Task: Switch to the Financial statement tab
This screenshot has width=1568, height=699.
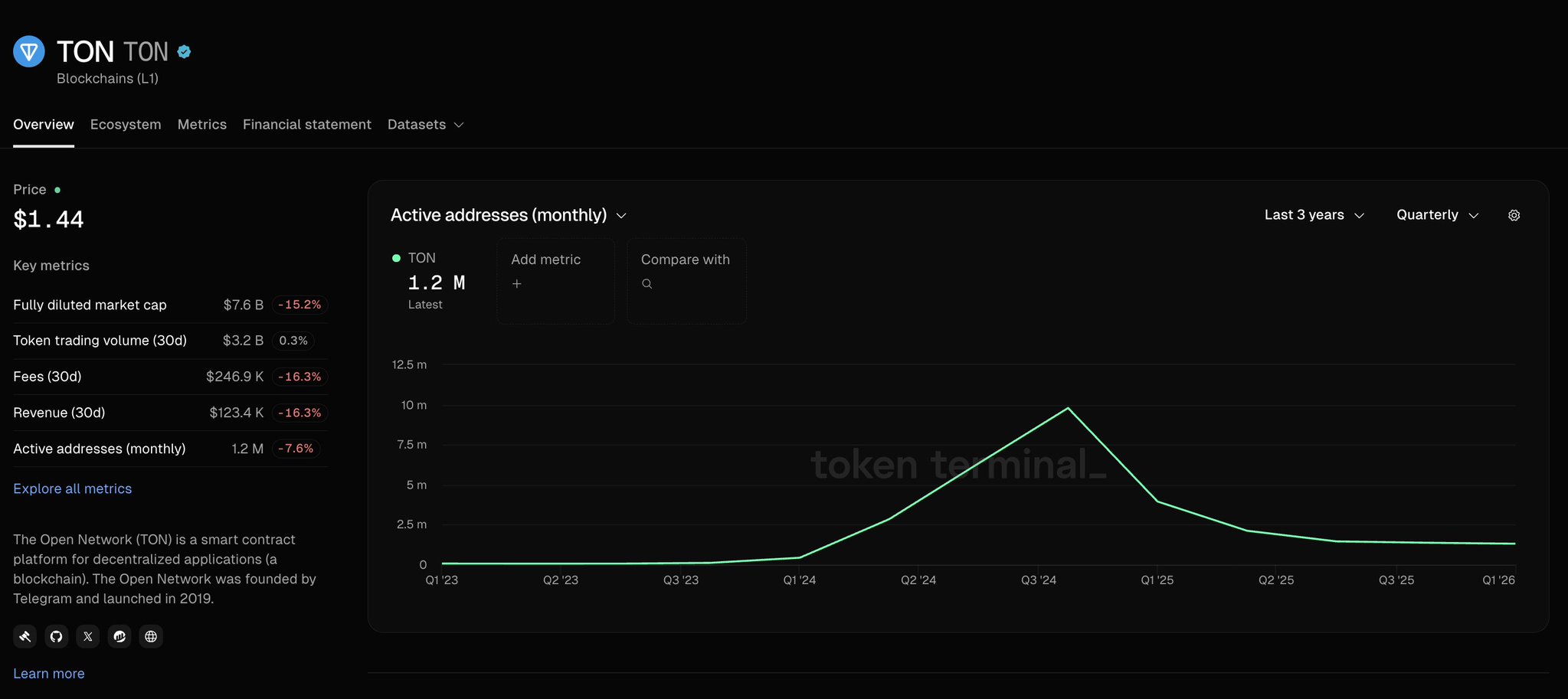Action: (306, 125)
